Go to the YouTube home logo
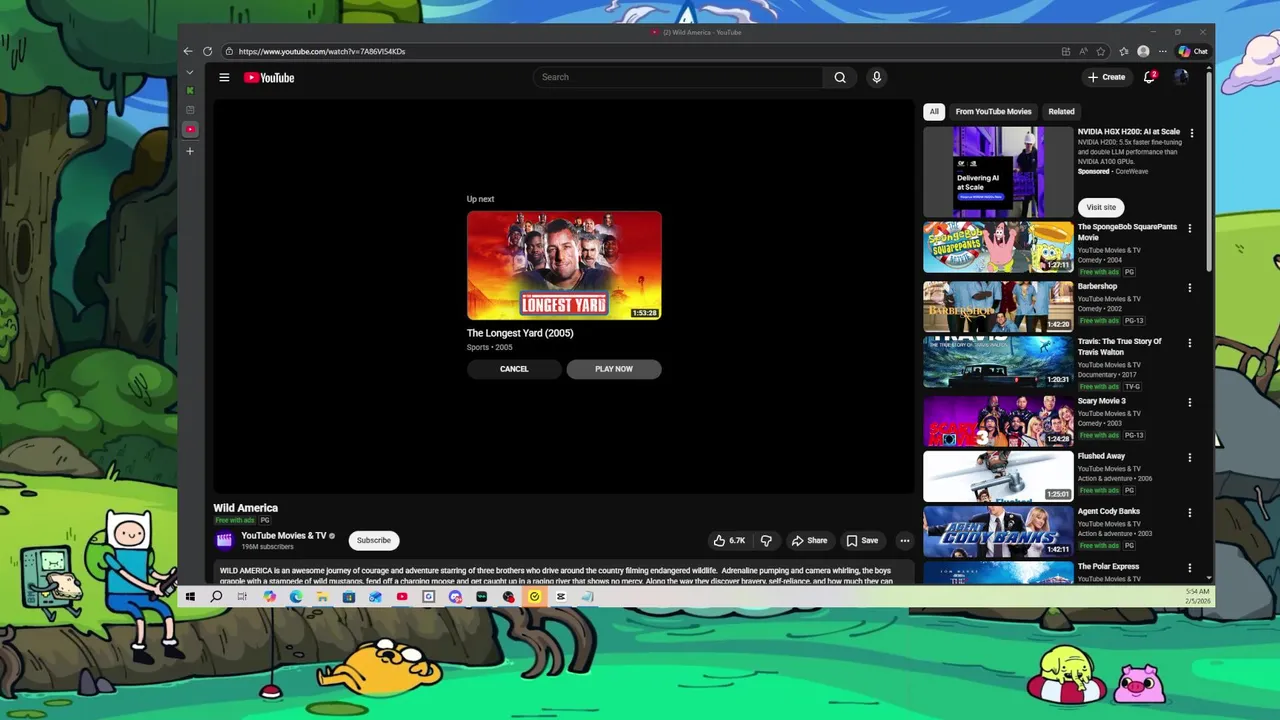The height and width of the screenshot is (720, 1280). point(269,77)
